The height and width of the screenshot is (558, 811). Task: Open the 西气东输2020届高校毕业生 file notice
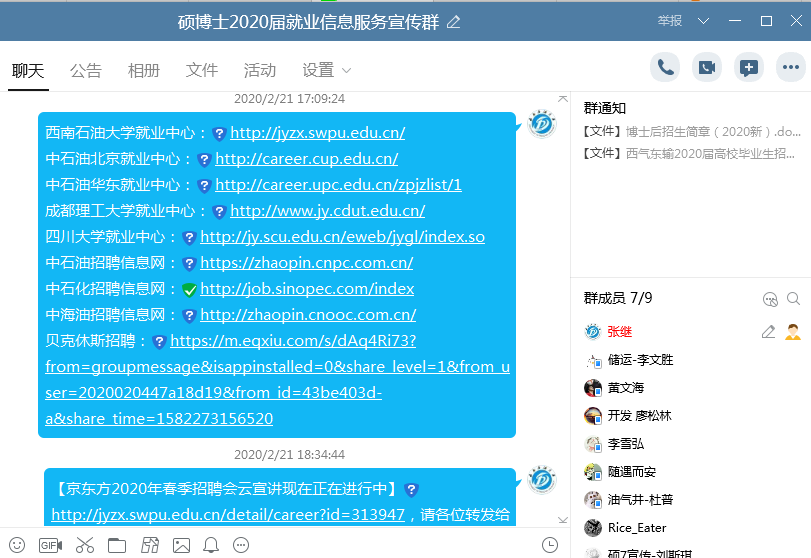point(689,154)
